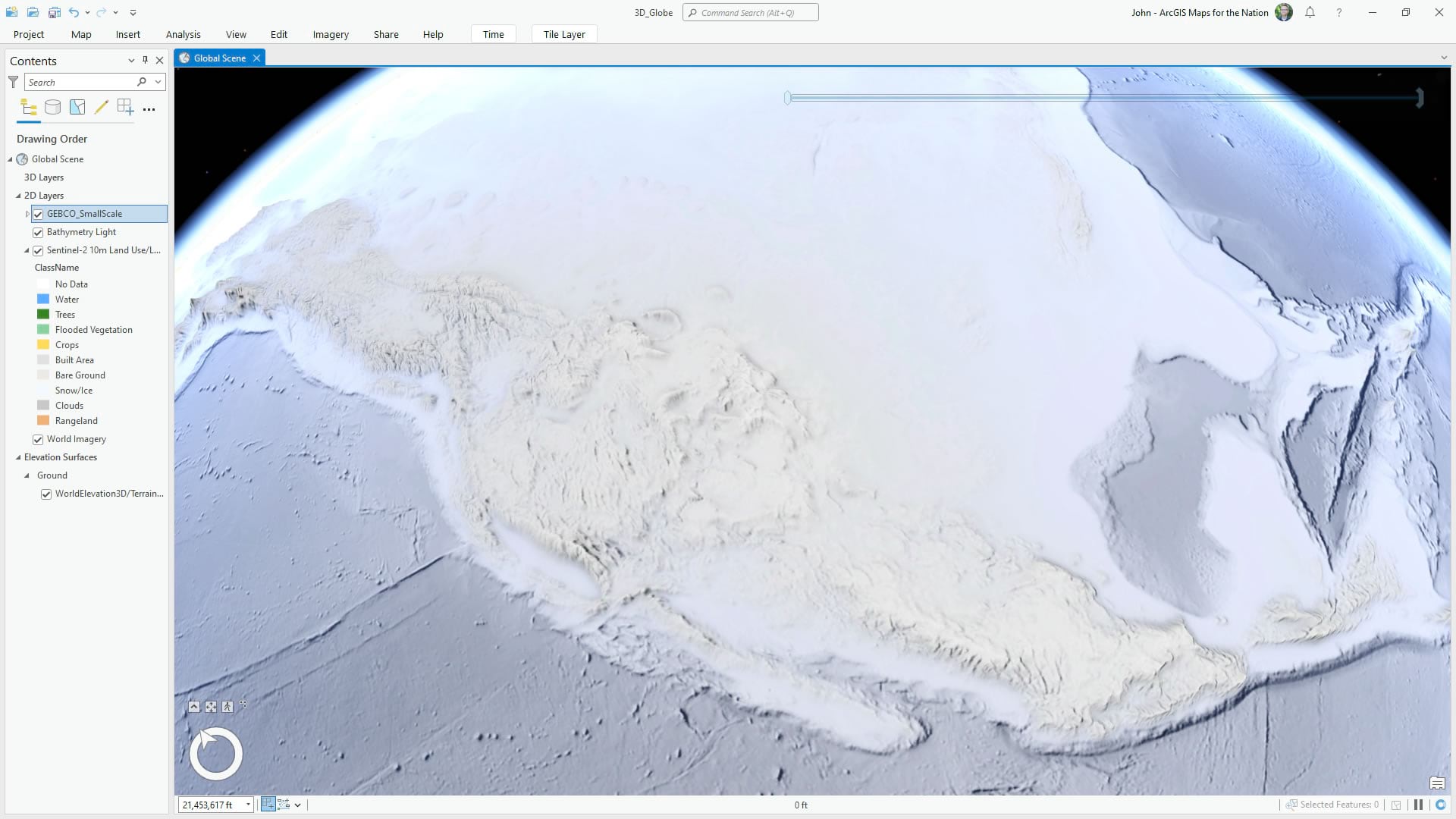
Task: Click the List By Editing pencil icon
Action: (101, 108)
